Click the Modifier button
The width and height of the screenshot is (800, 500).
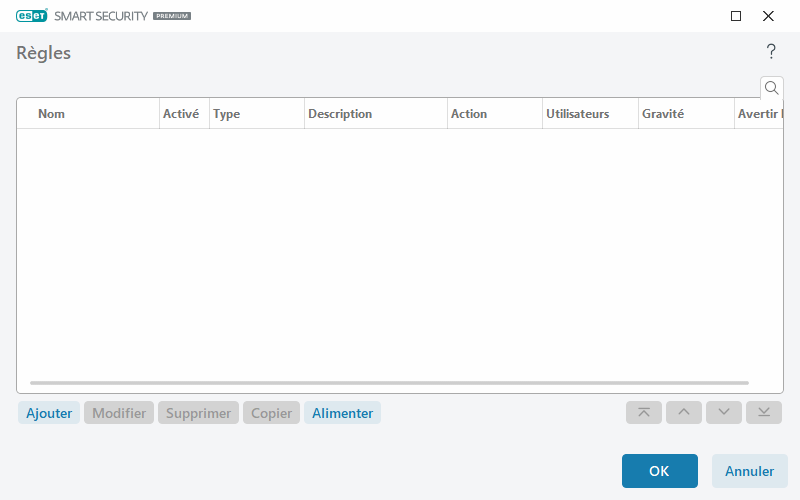119,413
